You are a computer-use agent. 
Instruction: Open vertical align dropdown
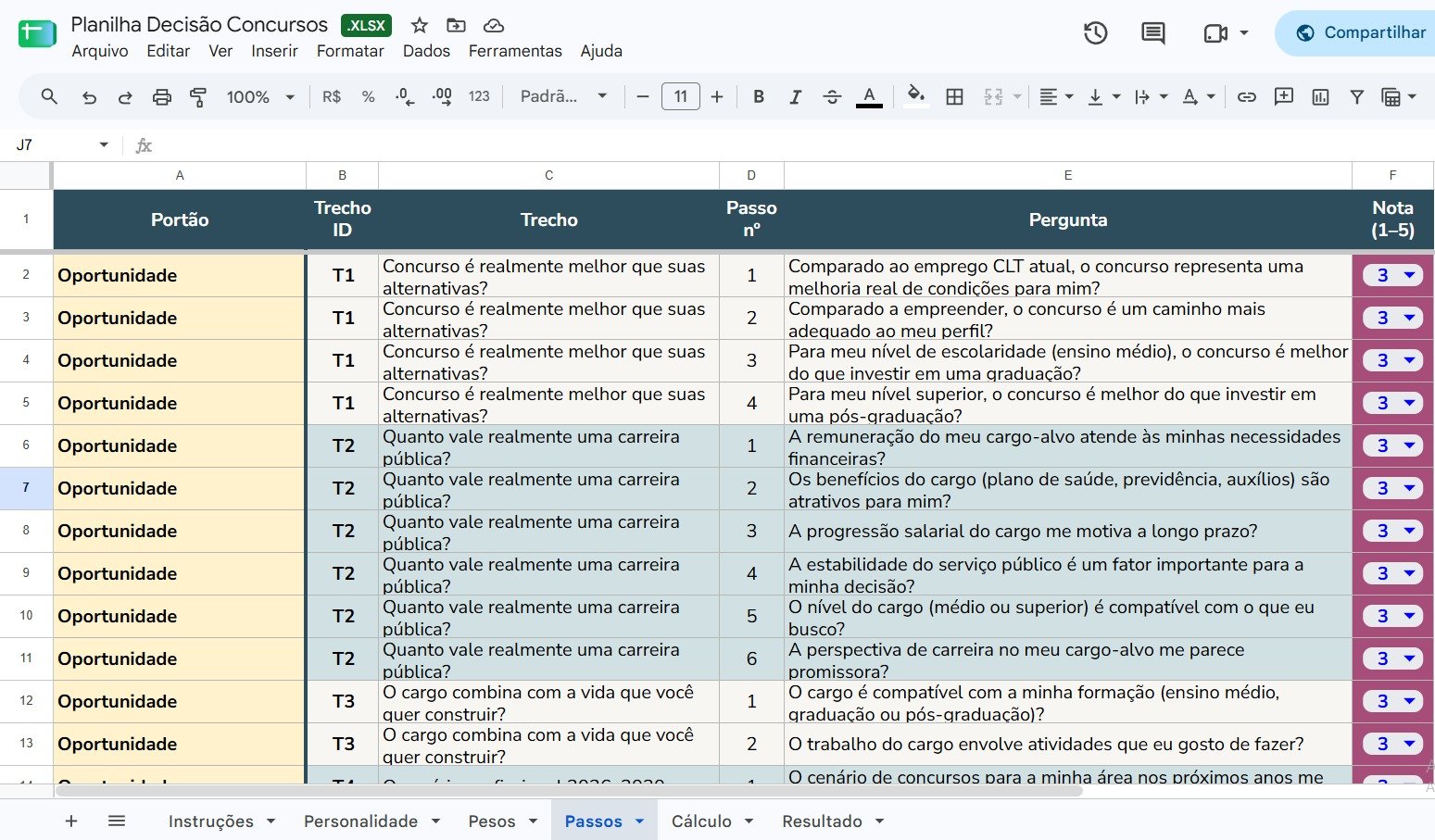click(1103, 96)
